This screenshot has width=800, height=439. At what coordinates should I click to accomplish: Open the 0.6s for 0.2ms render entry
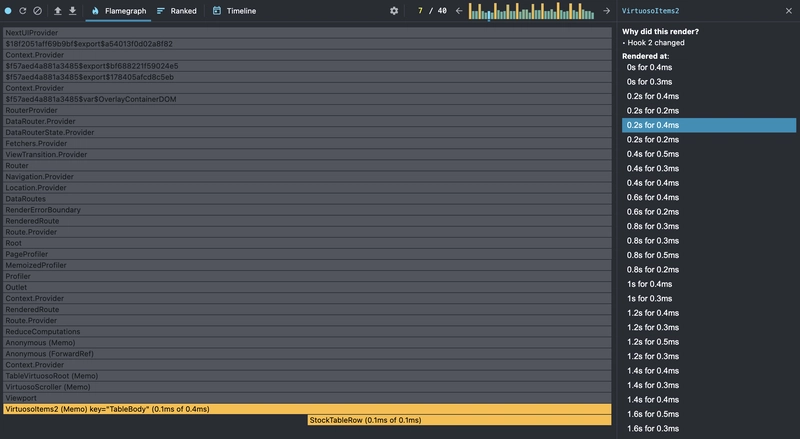709,212
